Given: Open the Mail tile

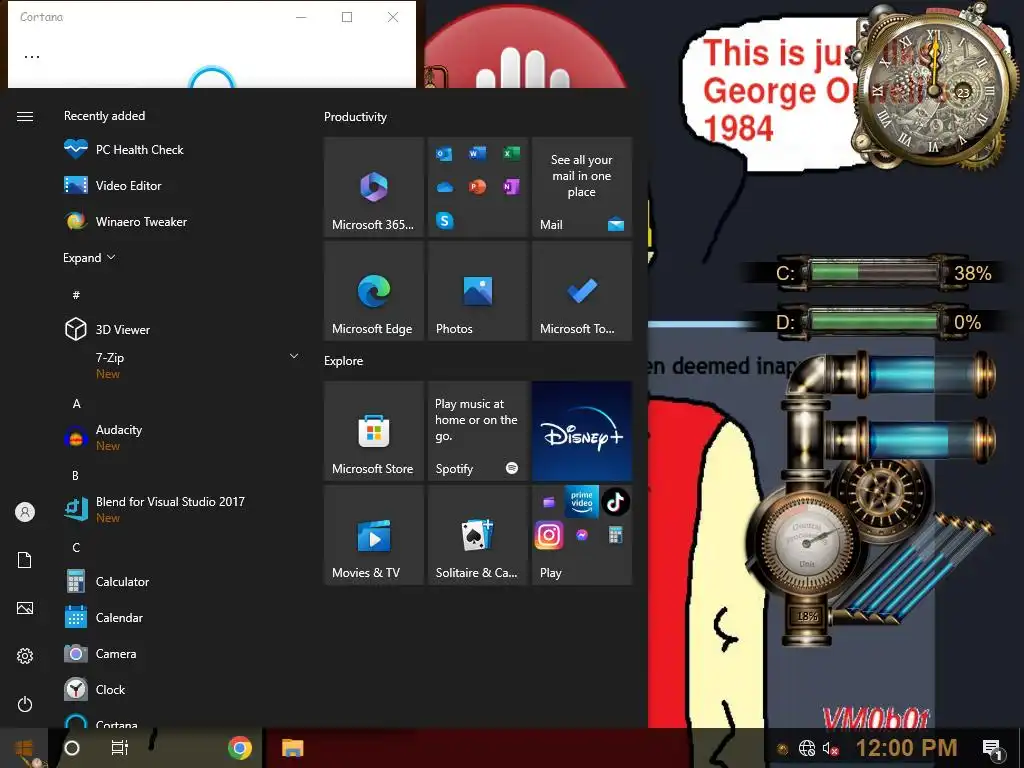Looking at the screenshot, I should 582,187.
